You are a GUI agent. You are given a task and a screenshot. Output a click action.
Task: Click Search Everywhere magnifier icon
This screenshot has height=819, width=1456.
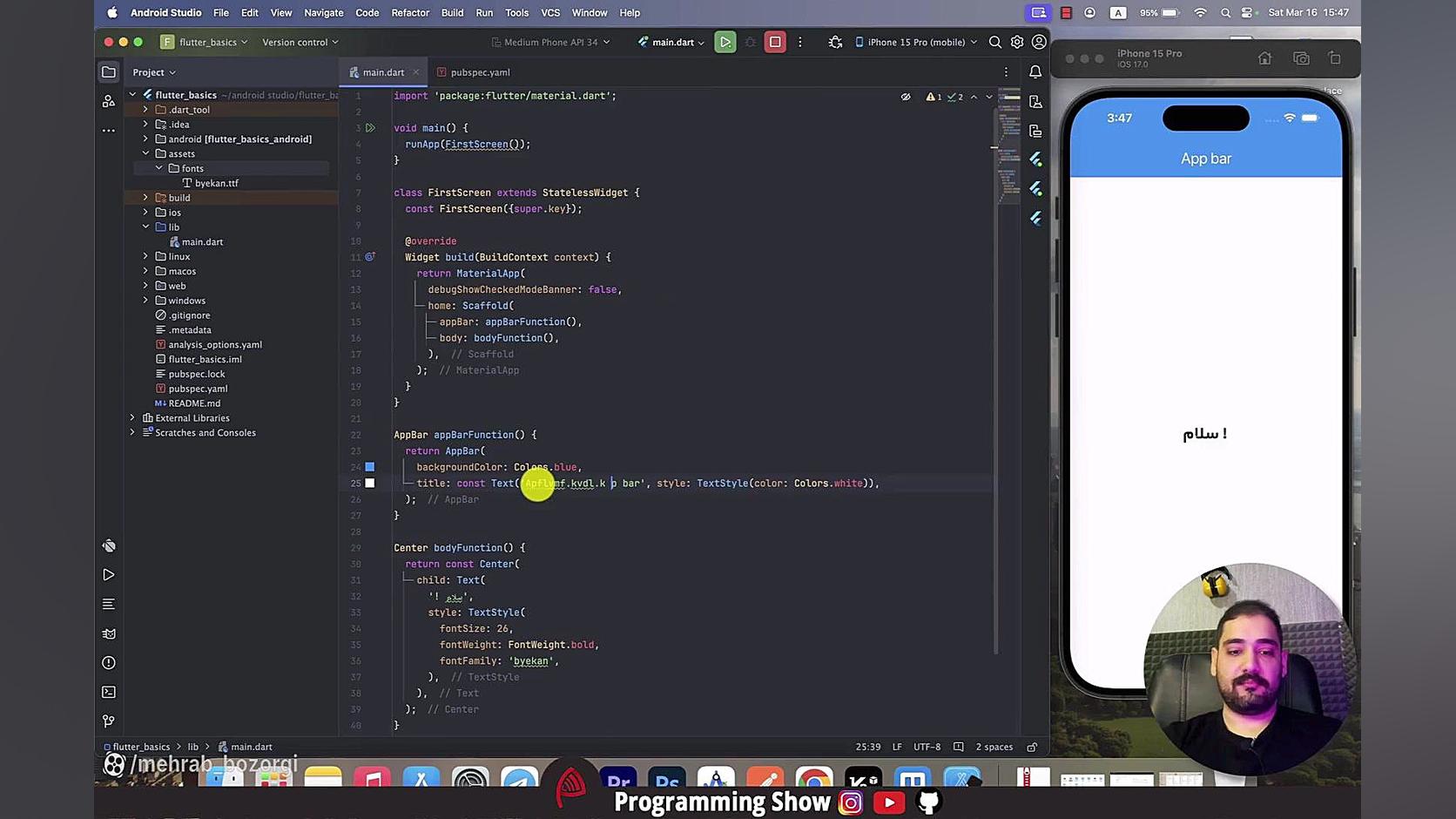click(994, 42)
